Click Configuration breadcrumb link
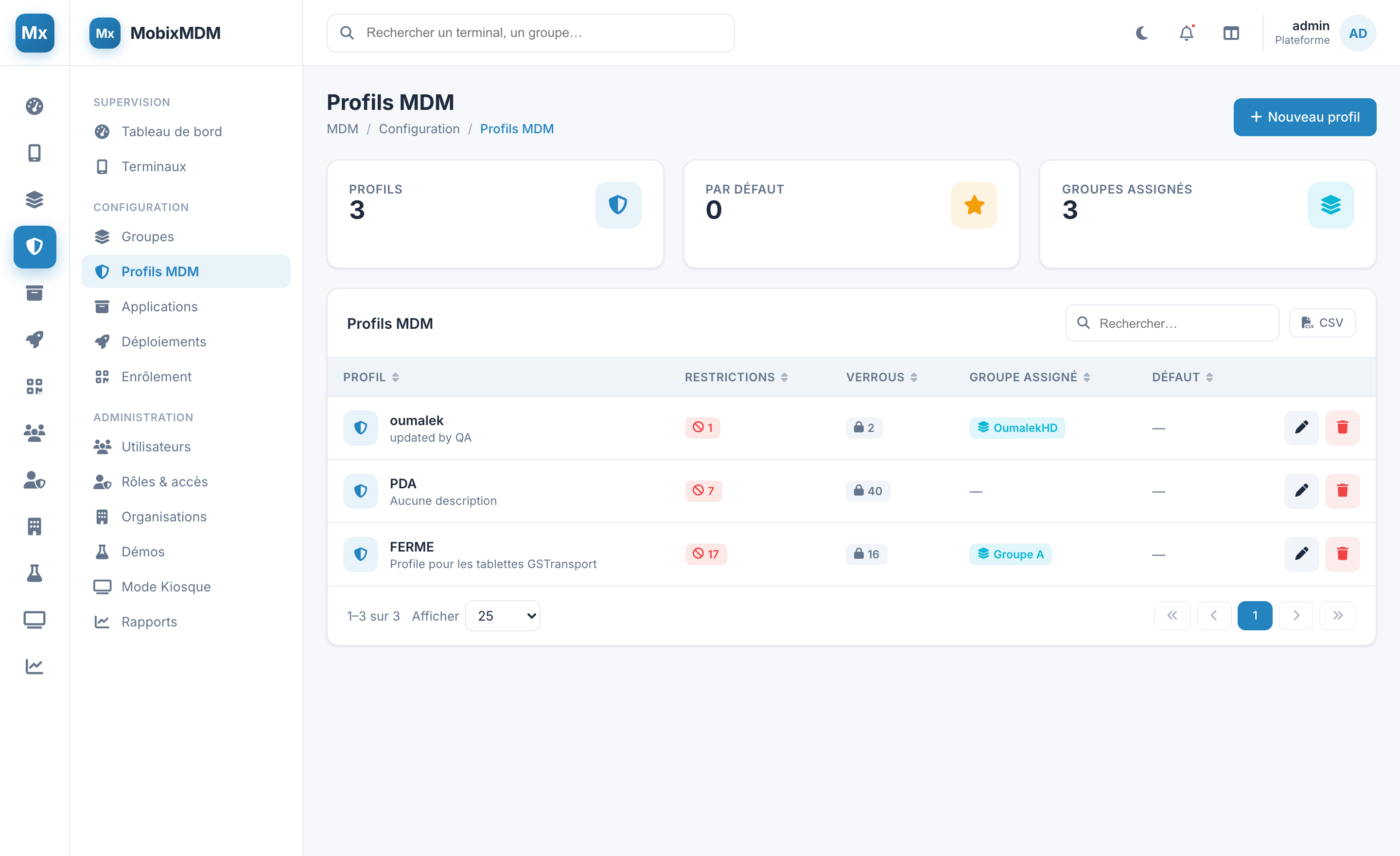This screenshot has height=856, width=1400. pyautogui.click(x=420, y=129)
